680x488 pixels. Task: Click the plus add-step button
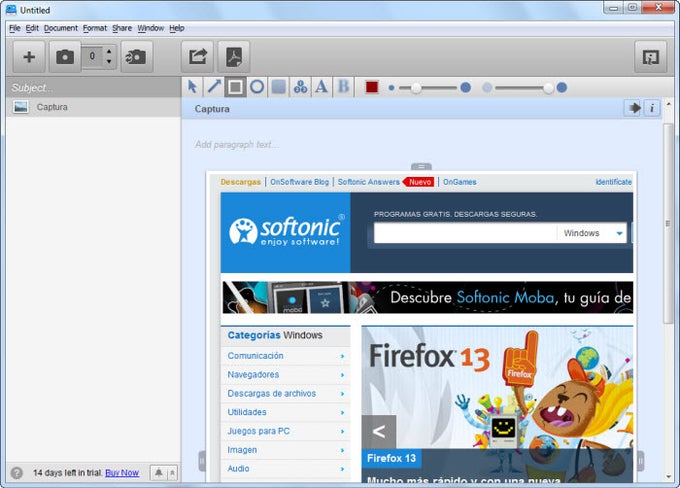29,57
